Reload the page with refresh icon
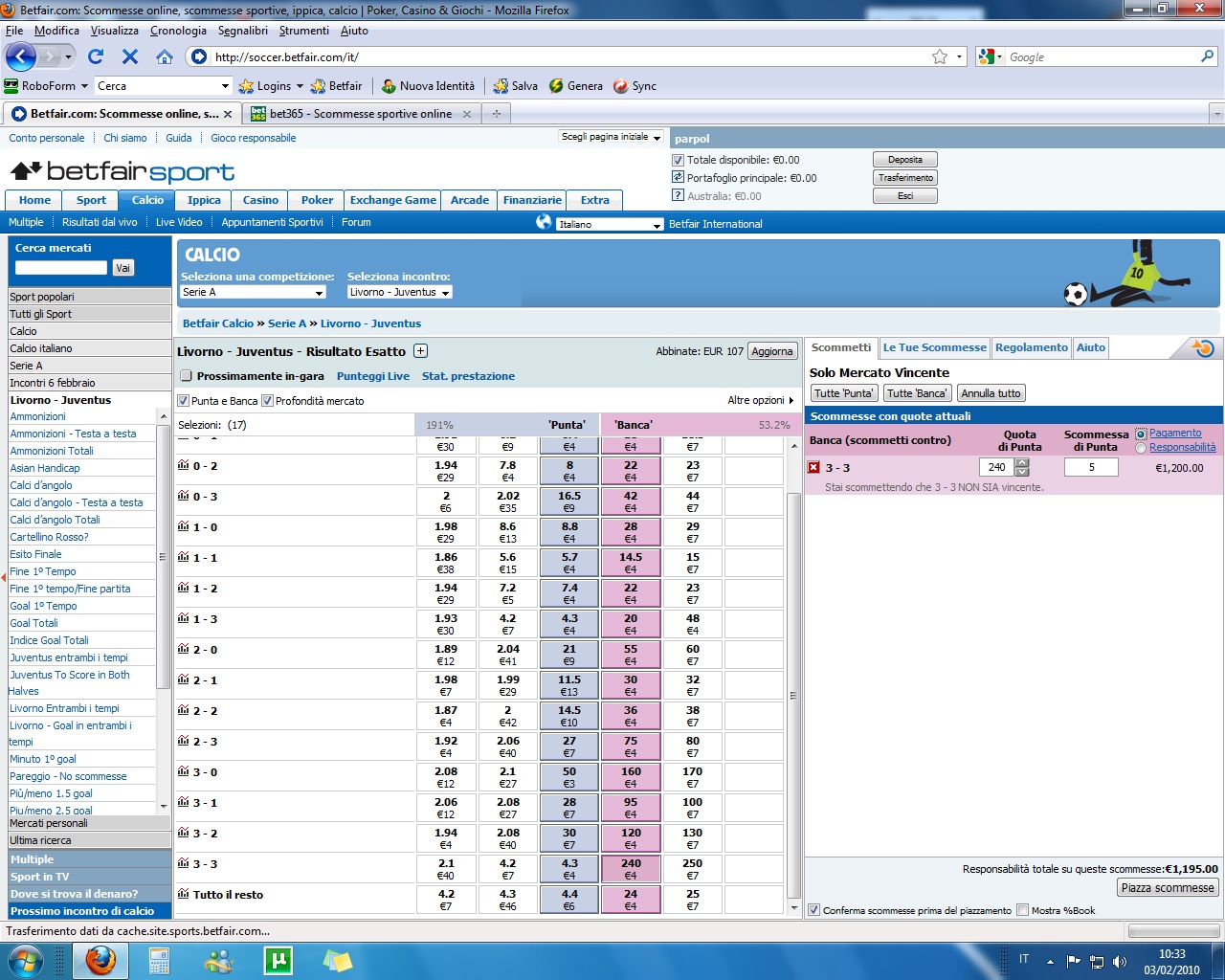1225x980 pixels. tap(96, 56)
